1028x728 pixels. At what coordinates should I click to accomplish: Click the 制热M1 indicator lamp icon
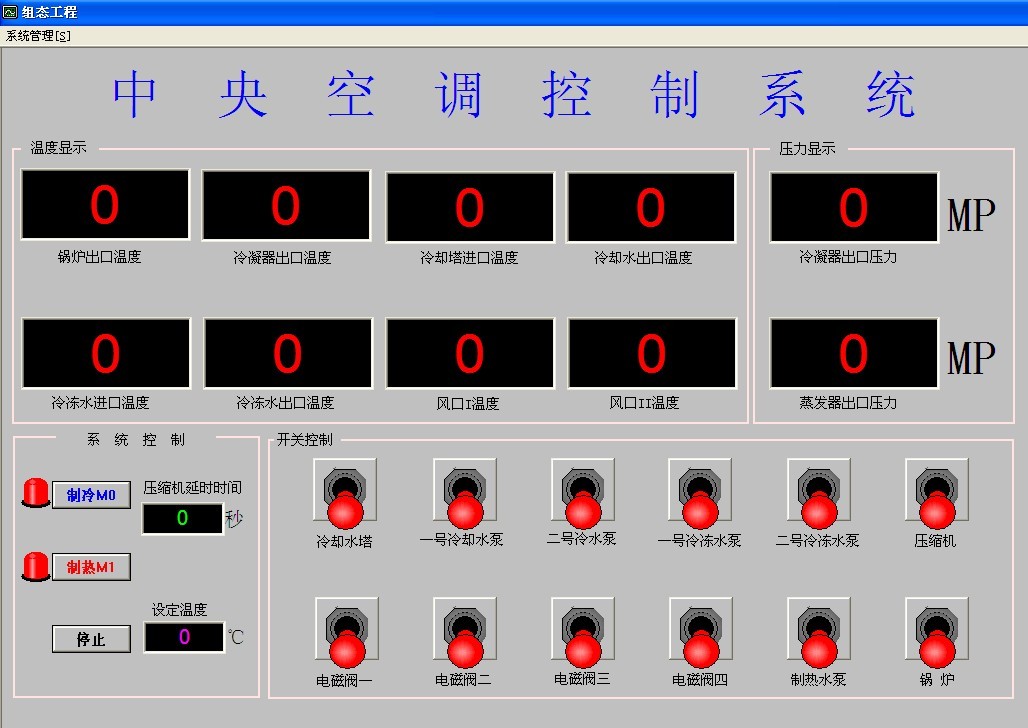pyautogui.click(x=34, y=566)
